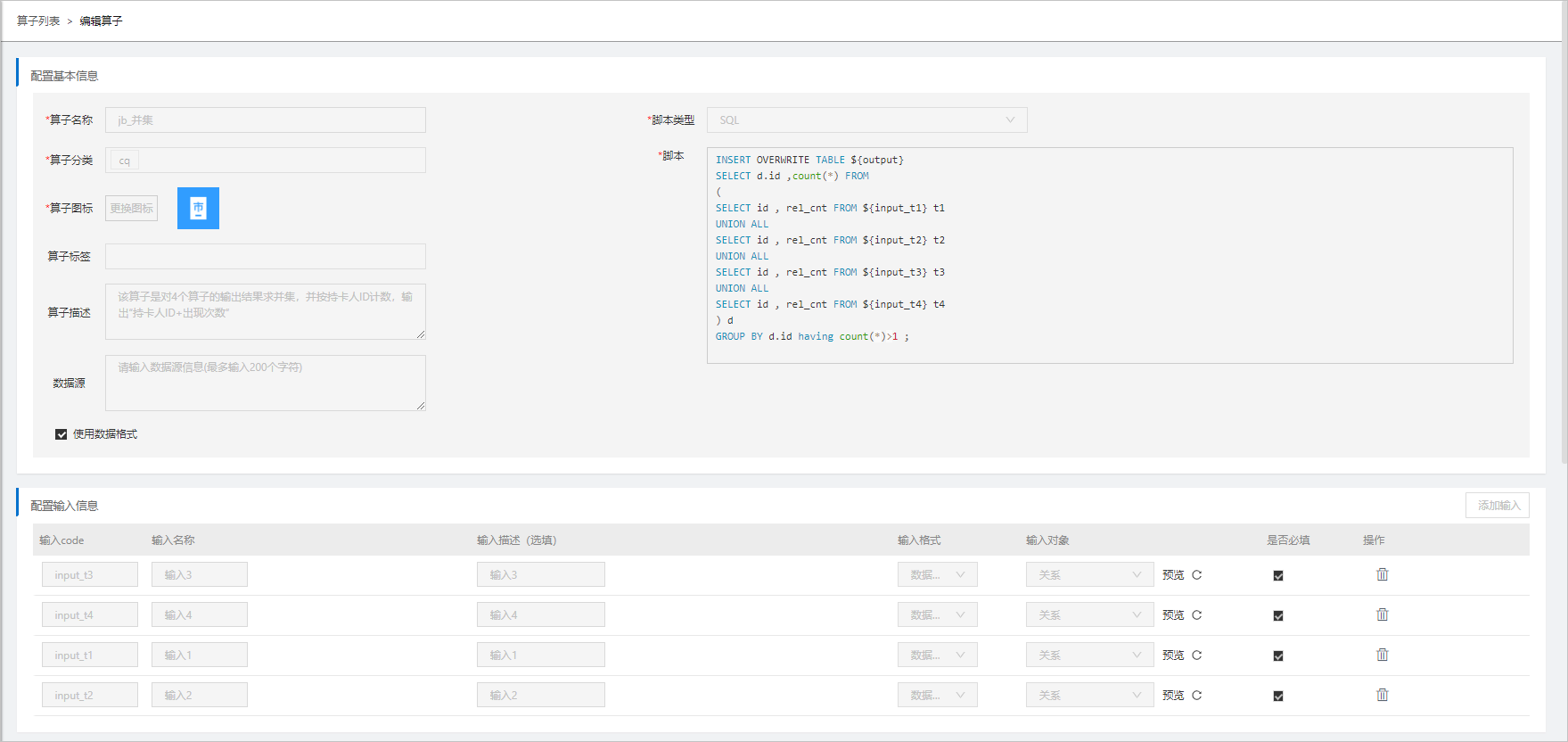This screenshot has height=742, width=1568.
Task: Click the input_t2 code field
Action: point(90,695)
